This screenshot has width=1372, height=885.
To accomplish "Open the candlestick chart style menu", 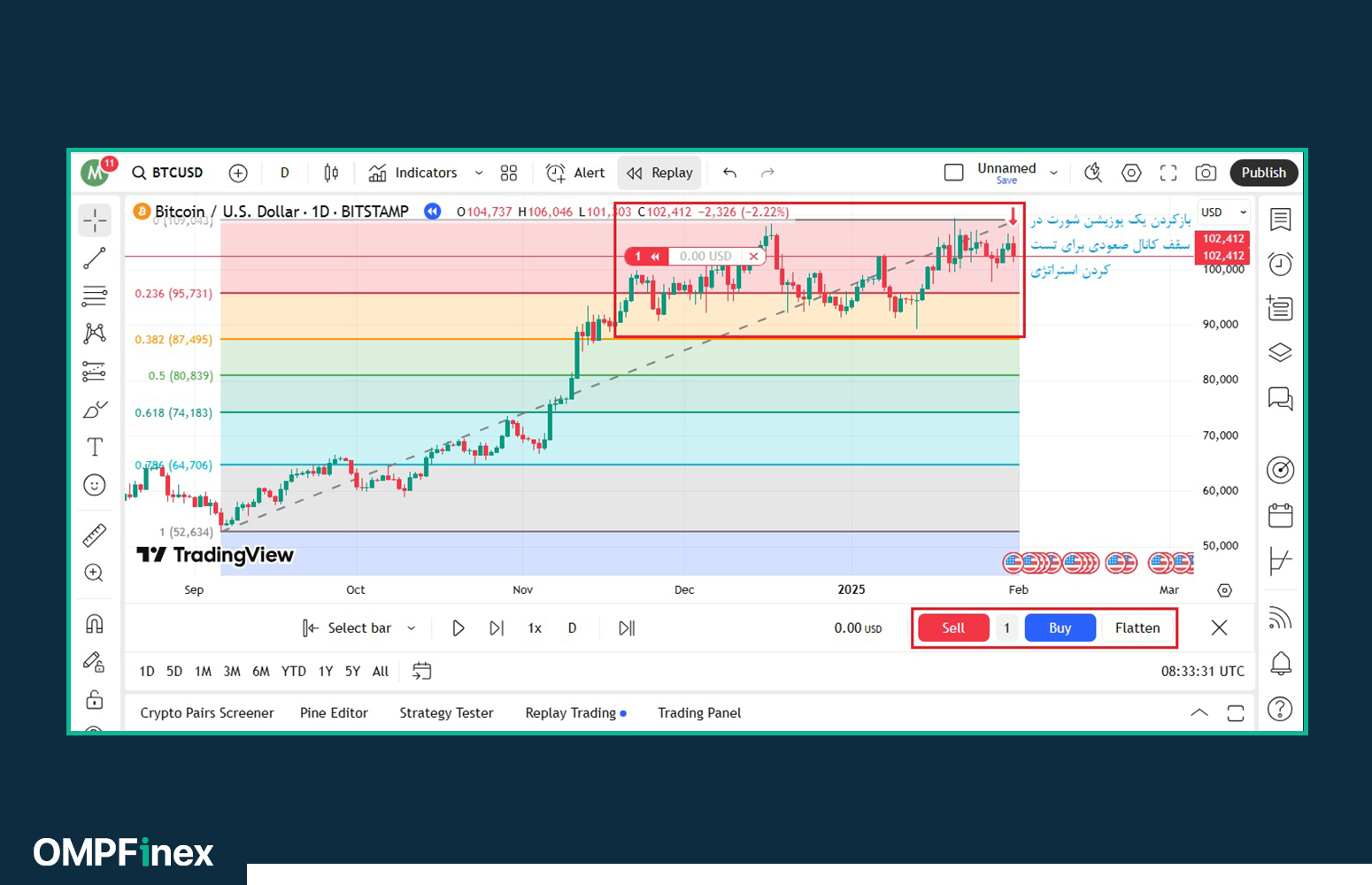I will [x=331, y=173].
